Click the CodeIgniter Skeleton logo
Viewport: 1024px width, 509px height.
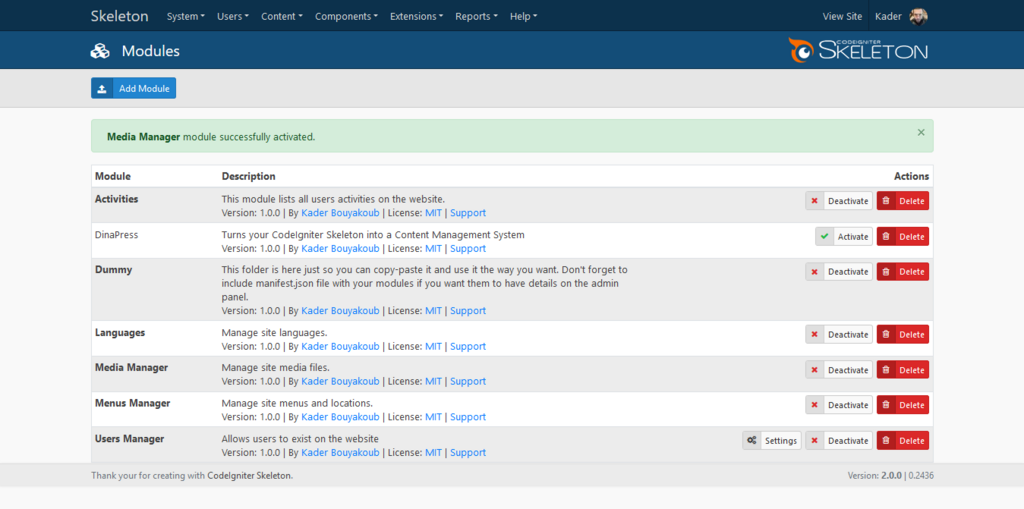tap(857, 50)
